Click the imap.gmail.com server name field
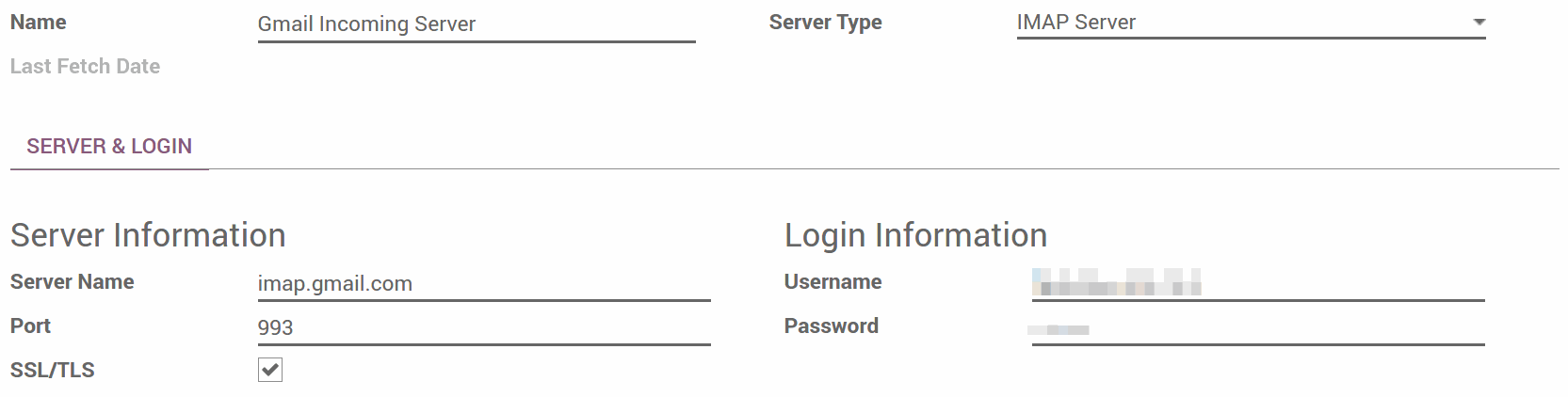Screen dimensions: 1568x397 click(483, 284)
